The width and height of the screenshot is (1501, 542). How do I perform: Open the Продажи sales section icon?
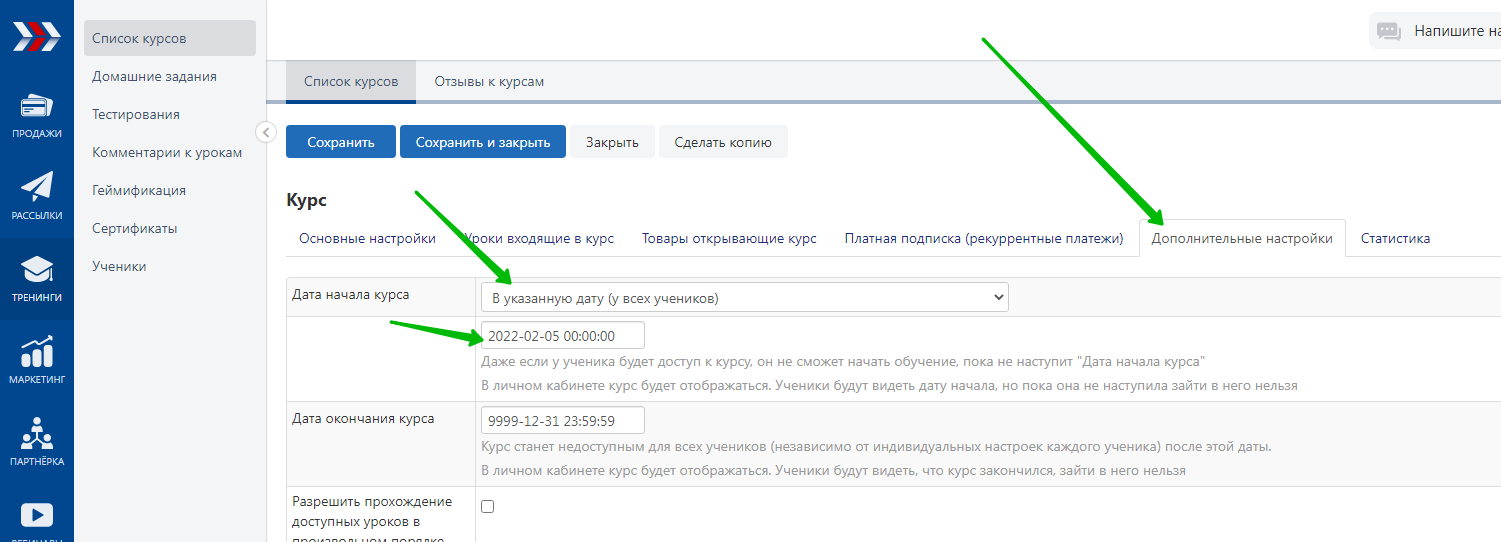point(37,108)
